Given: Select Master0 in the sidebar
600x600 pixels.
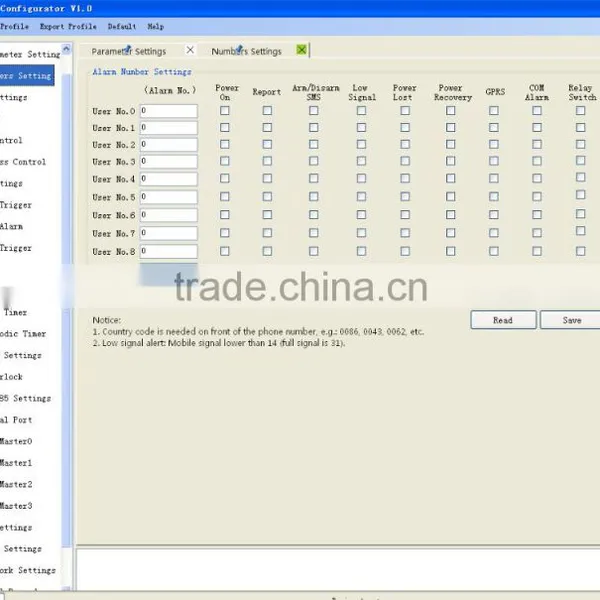Looking at the screenshot, I should click(16, 441).
